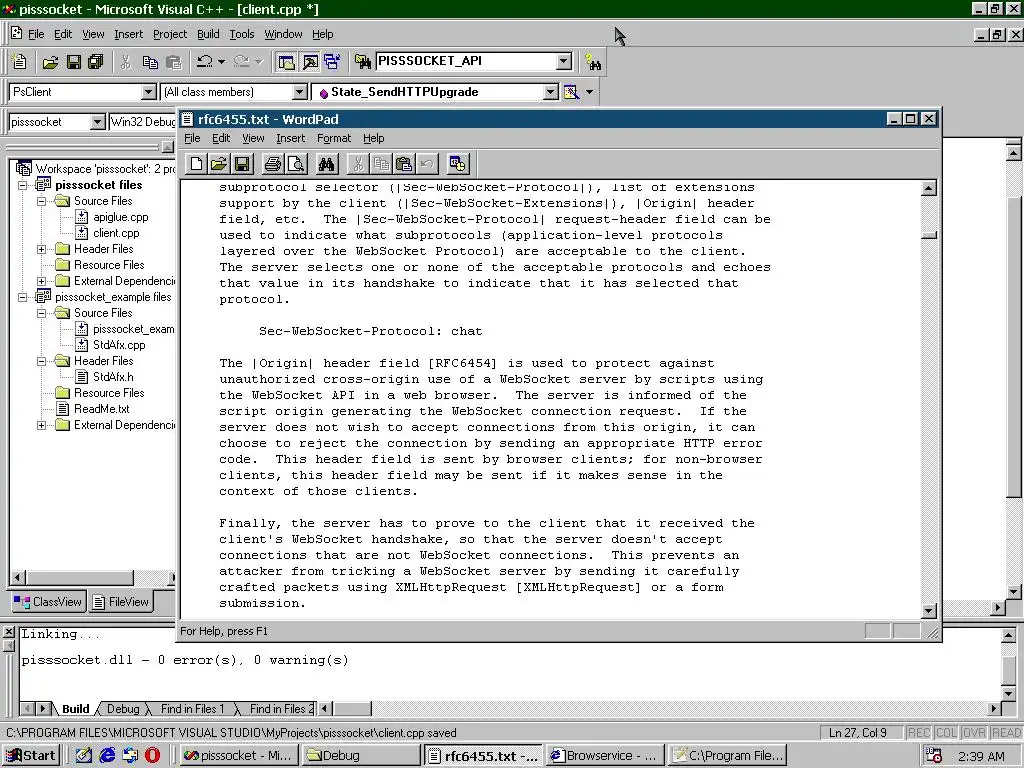Select ReadMe.txt in file tree
The image size is (1024, 768).
[101, 409]
